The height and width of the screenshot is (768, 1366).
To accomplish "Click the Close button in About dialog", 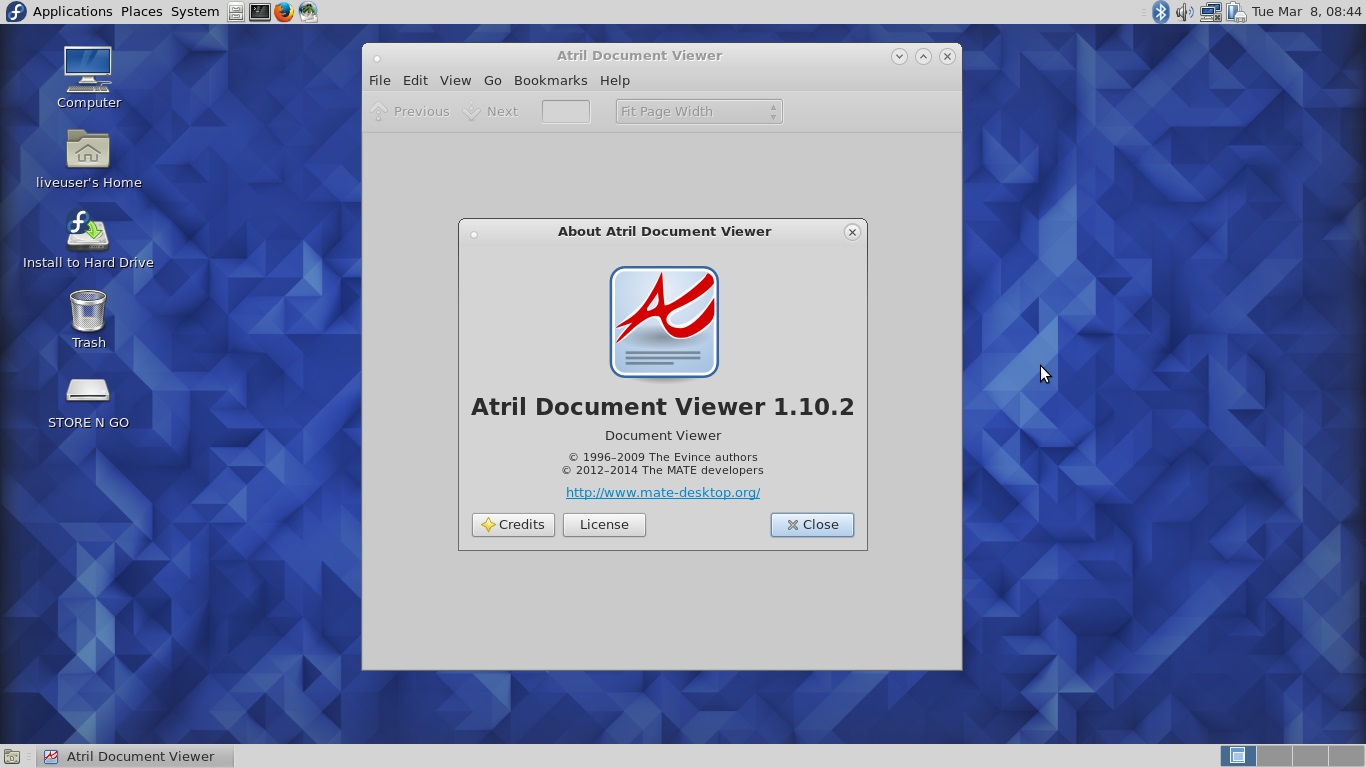I will click(812, 525).
